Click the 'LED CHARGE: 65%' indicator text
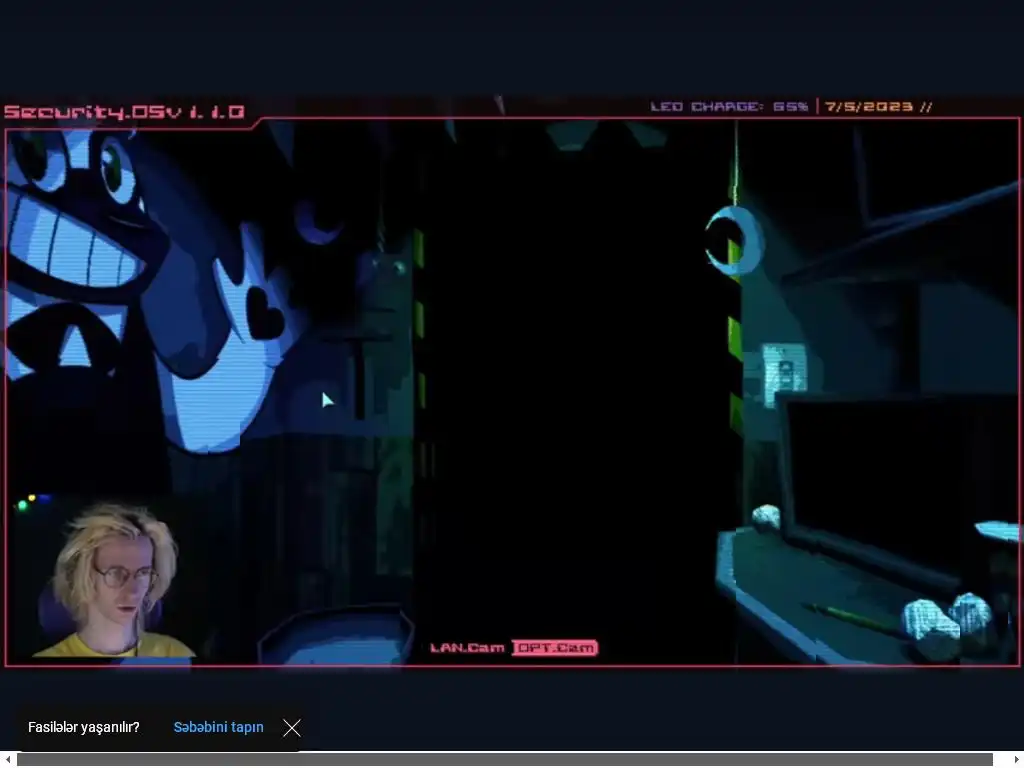This screenshot has width=1024, height=768. click(x=729, y=106)
